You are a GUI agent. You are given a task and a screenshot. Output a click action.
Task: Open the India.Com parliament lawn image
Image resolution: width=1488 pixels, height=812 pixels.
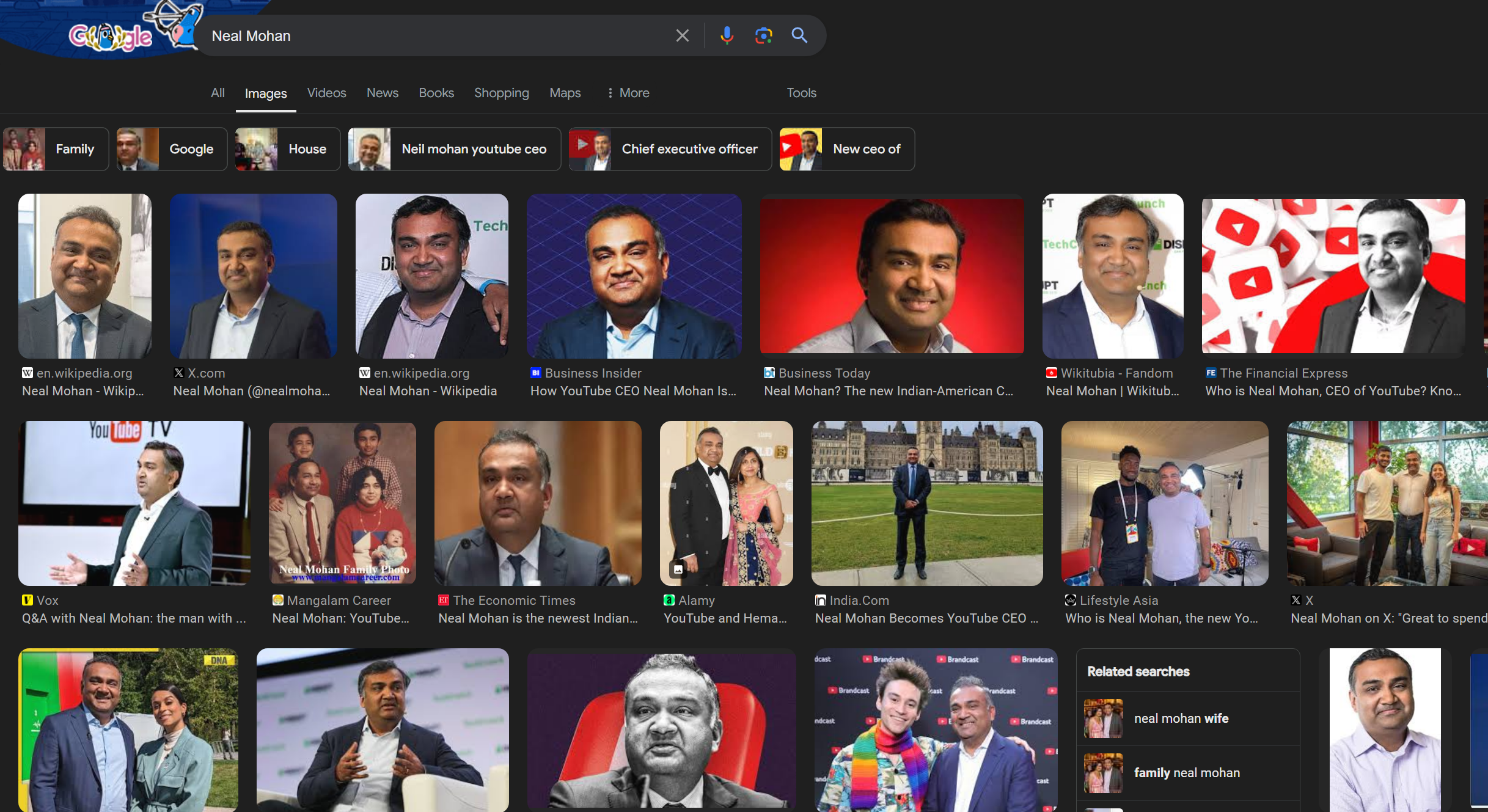pos(927,503)
